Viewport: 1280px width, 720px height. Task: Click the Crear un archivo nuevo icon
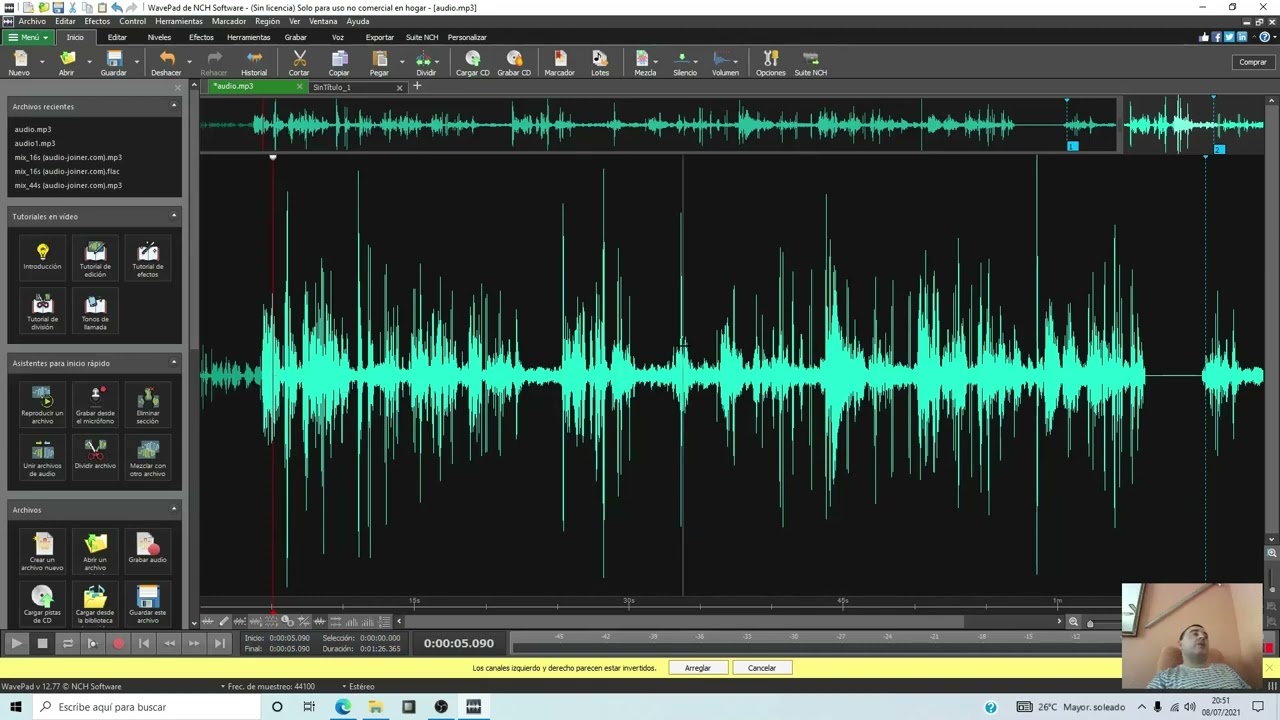pos(42,552)
